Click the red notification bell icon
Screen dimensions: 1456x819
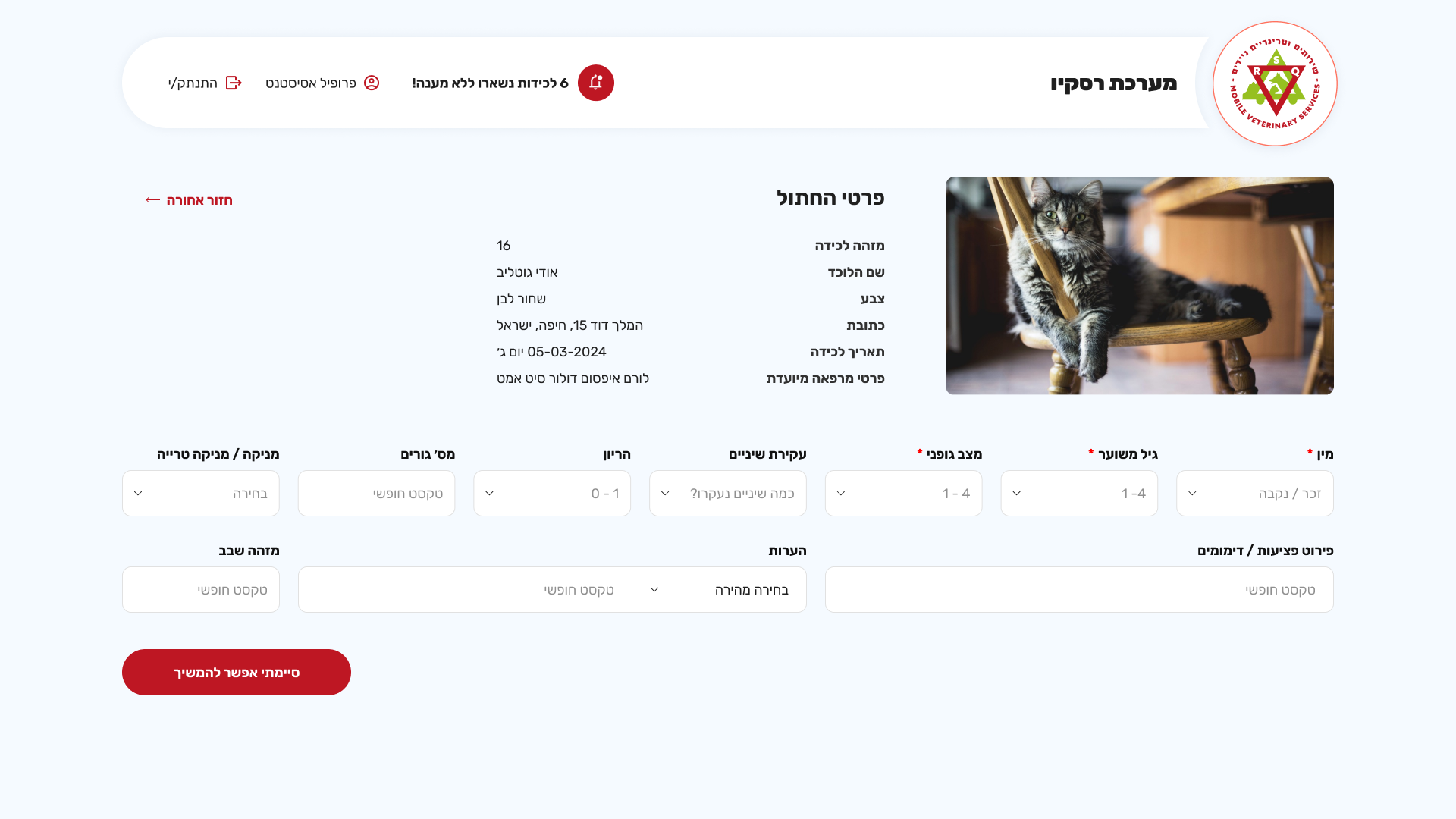(x=595, y=83)
